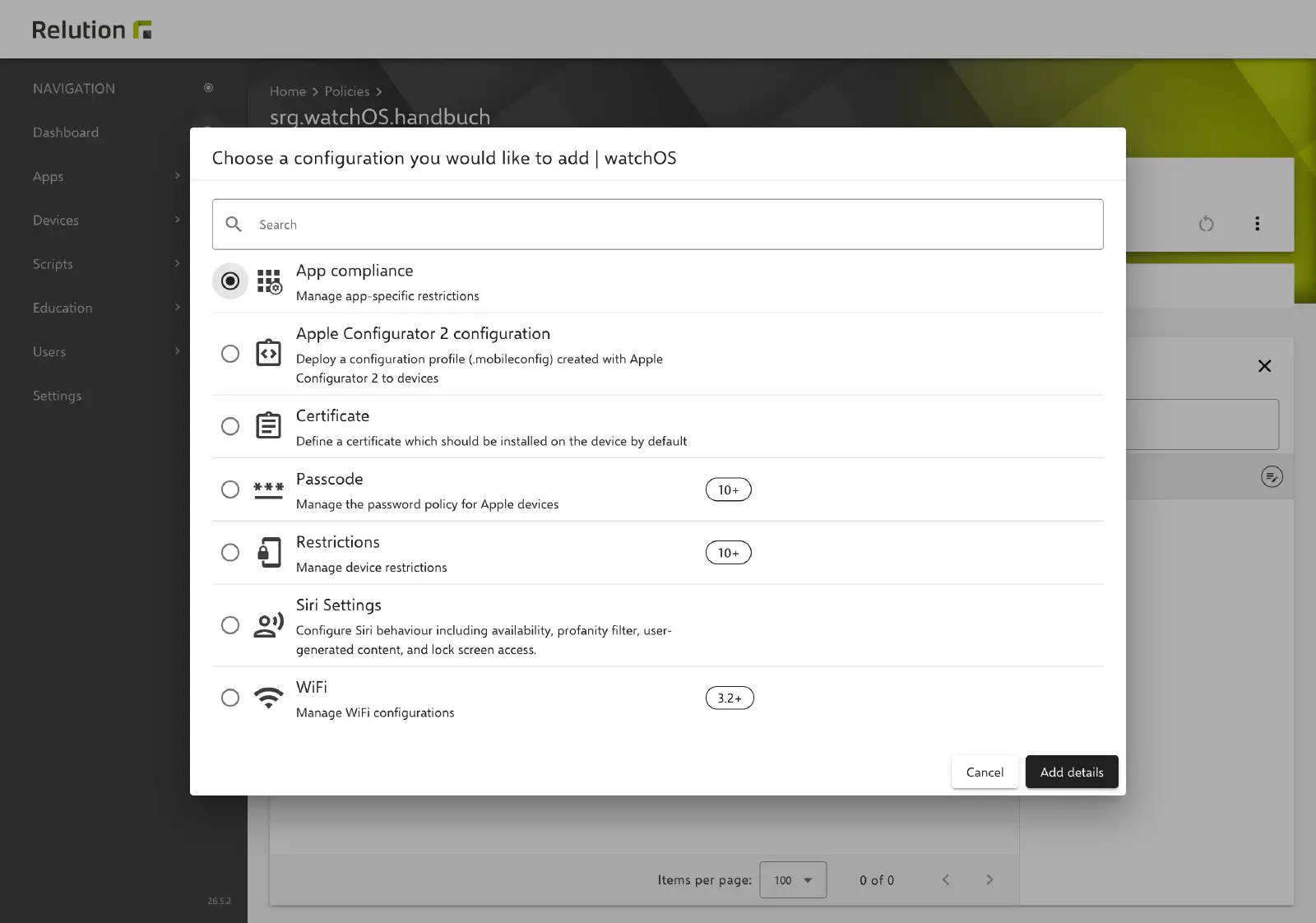1316x923 pixels.
Task: Select the Certificate radio button
Action: pyautogui.click(x=230, y=426)
